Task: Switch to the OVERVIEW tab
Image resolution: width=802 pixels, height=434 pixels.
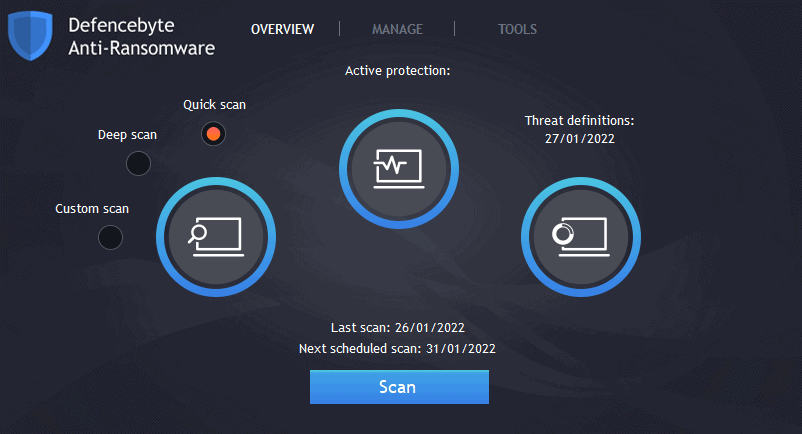Action: tap(282, 29)
